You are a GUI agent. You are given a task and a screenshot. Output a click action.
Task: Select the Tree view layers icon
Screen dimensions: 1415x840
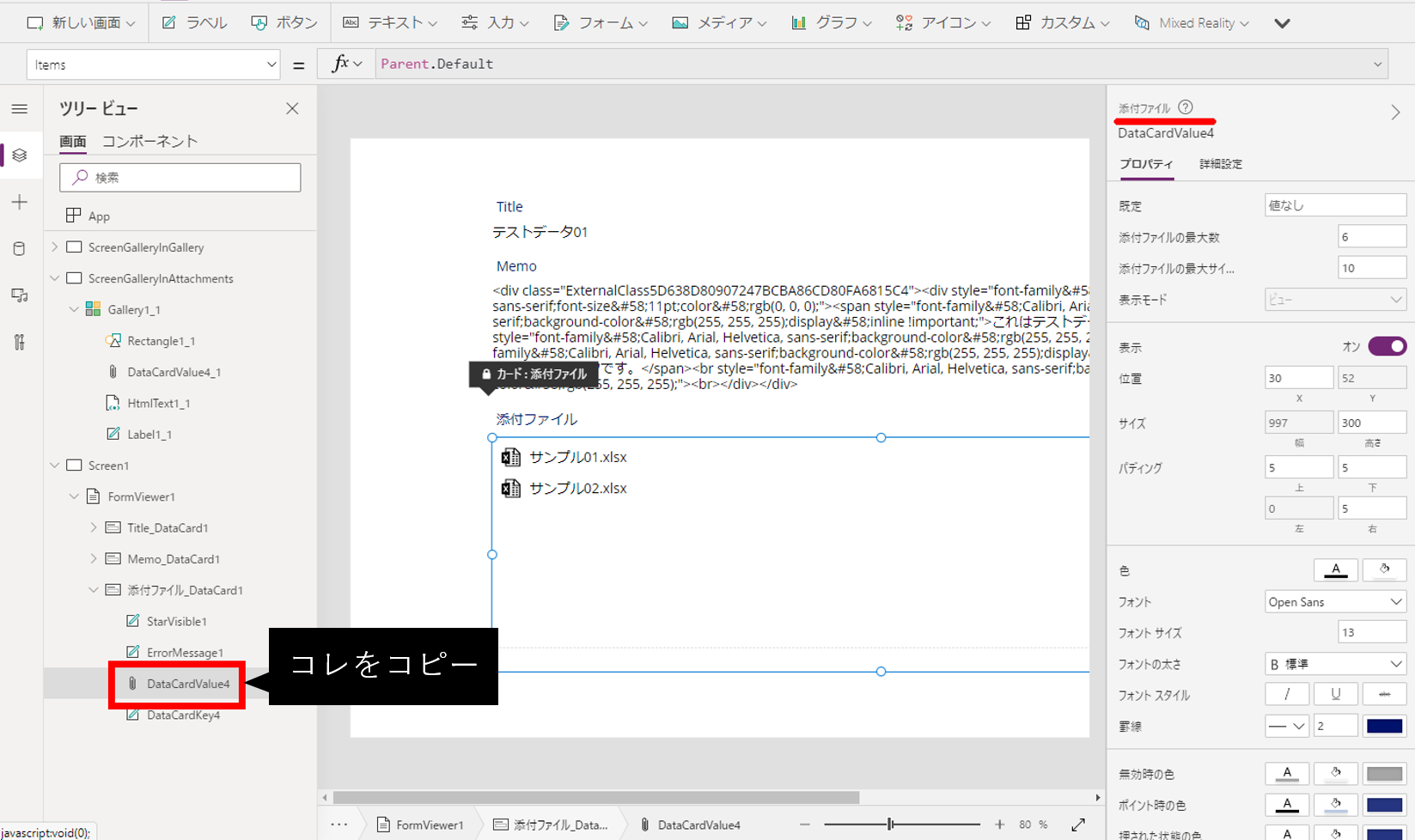(19, 155)
